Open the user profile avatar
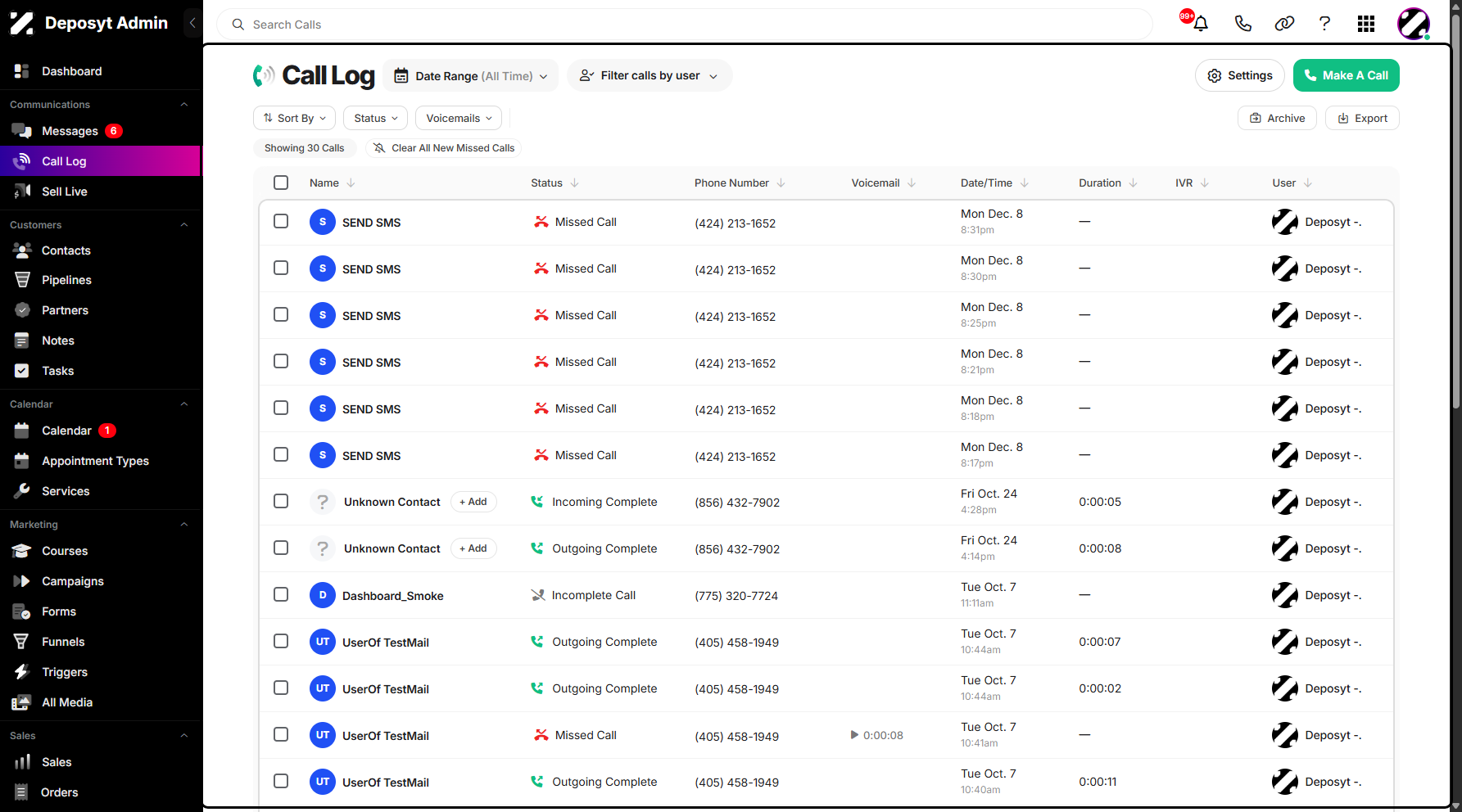 coord(1414,24)
